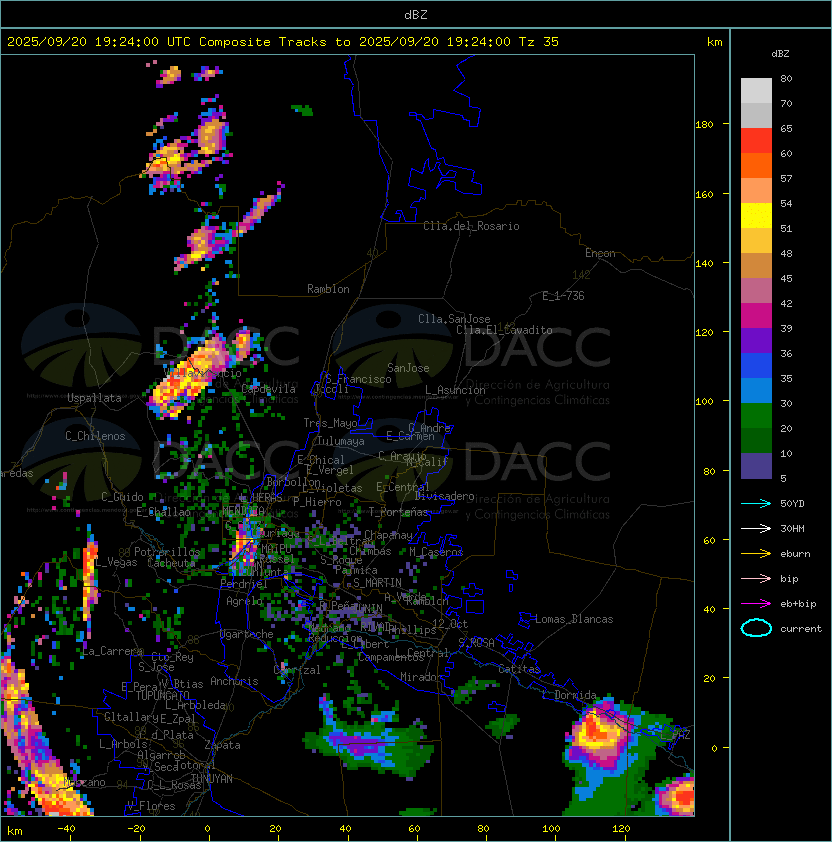
Task: Click the '80' value on dBZ scale
Action: click(x=786, y=78)
